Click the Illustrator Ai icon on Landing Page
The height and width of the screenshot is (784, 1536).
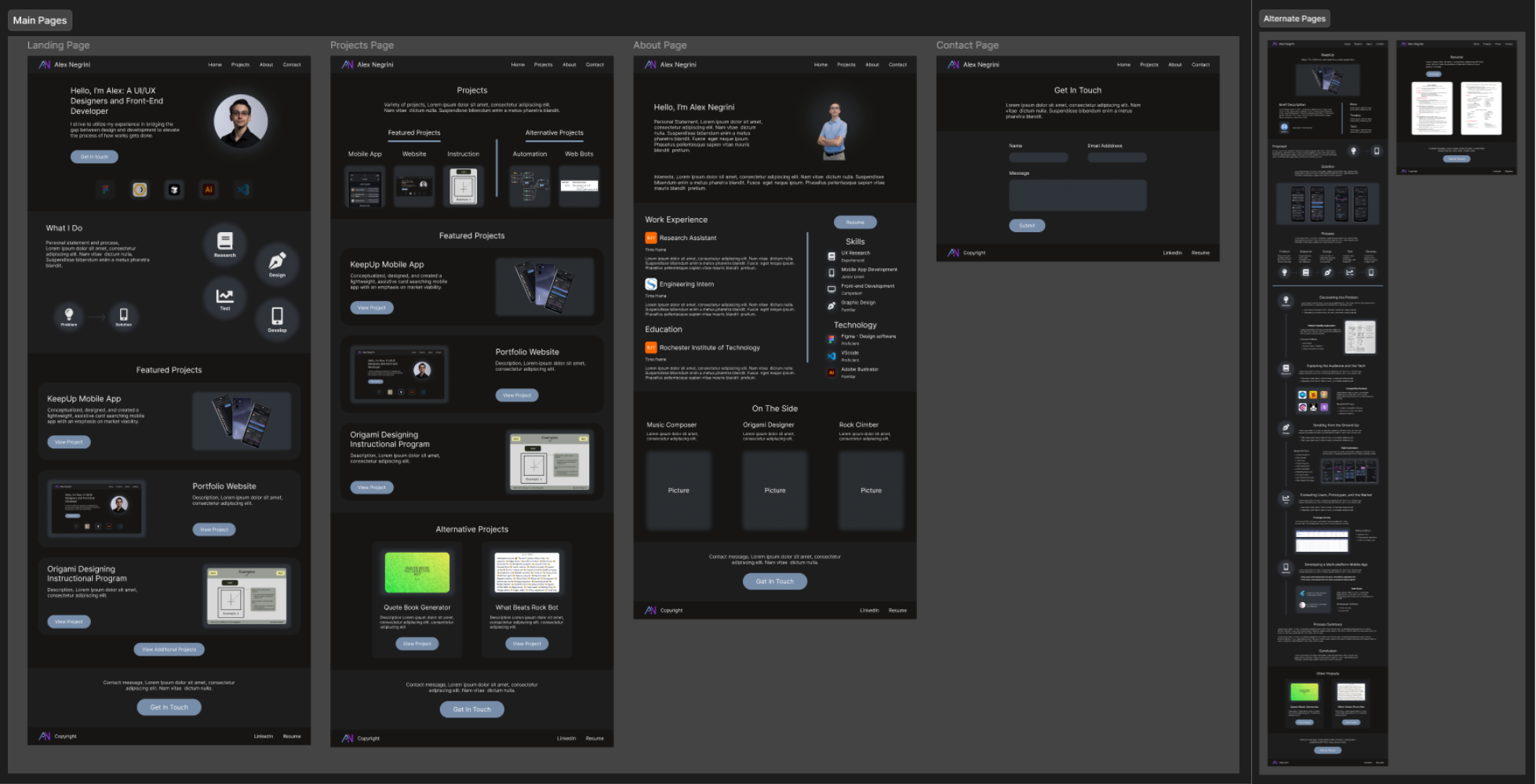tap(209, 189)
